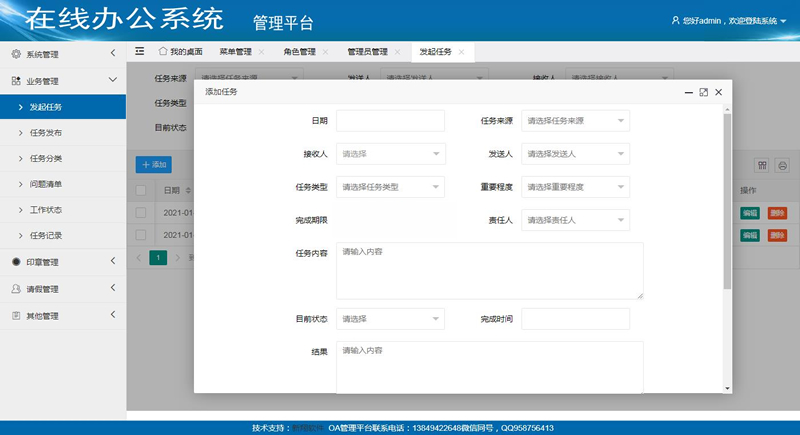The width and height of the screenshot is (800, 435).
Task: Click the user icon beside admin greeting
Action: click(676, 20)
